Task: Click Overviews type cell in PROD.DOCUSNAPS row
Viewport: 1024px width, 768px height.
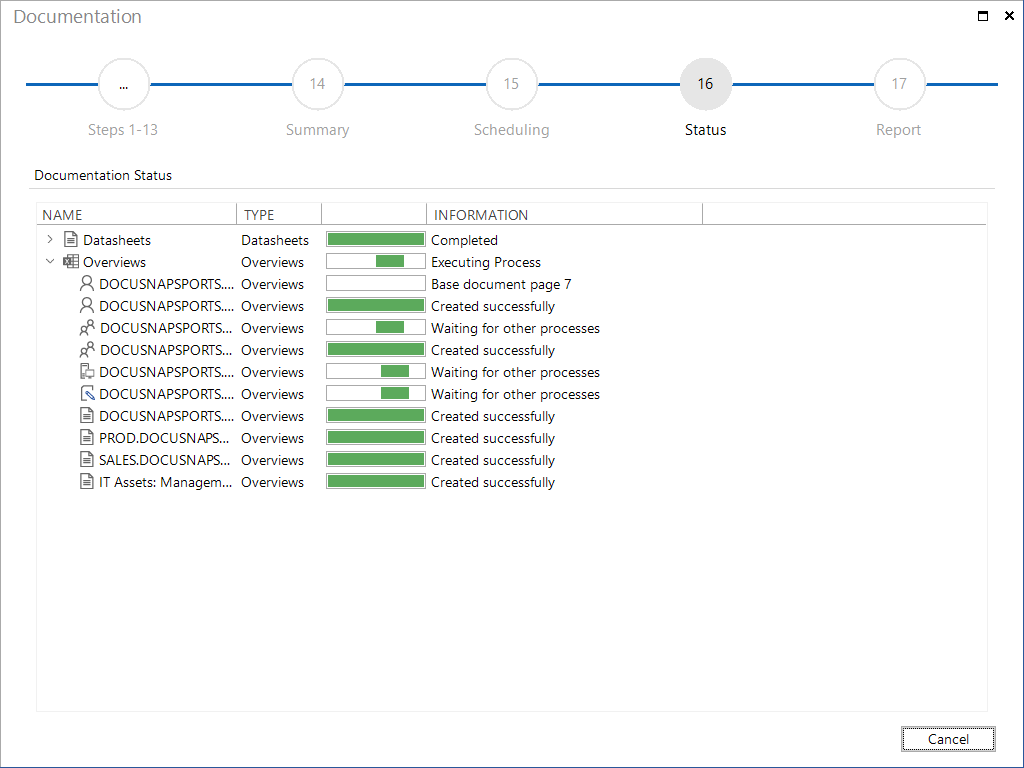Action: (x=272, y=438)
